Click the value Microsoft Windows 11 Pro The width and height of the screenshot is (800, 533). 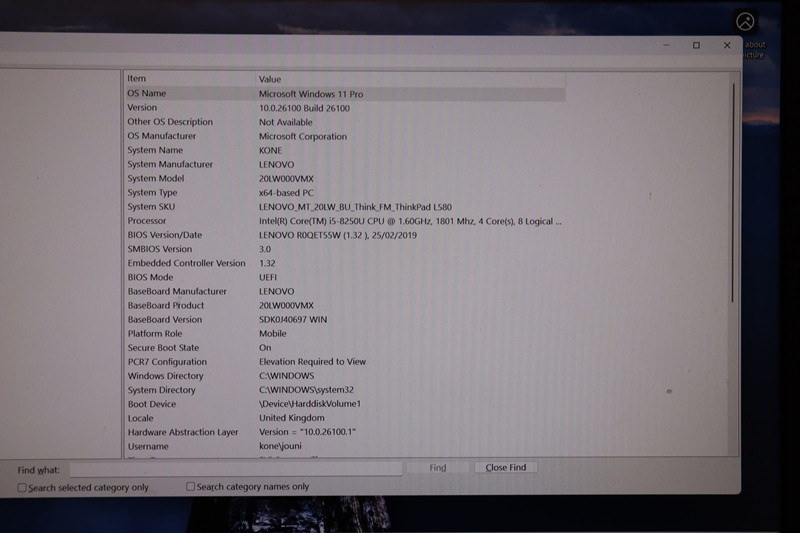pyautogui.click(x=311, y=94)
